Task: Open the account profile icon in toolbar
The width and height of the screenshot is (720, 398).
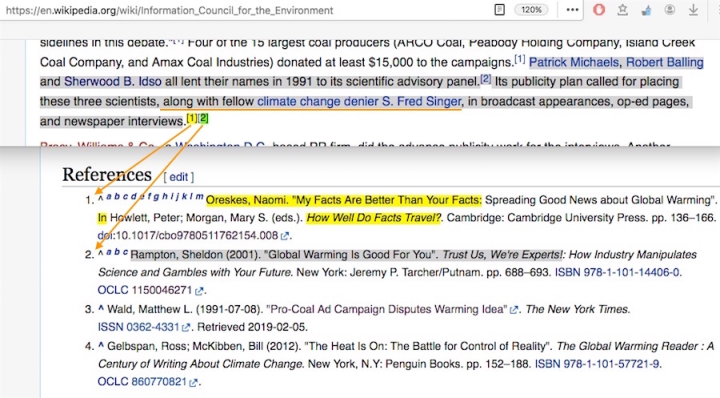Action: (x=669, y=10)
